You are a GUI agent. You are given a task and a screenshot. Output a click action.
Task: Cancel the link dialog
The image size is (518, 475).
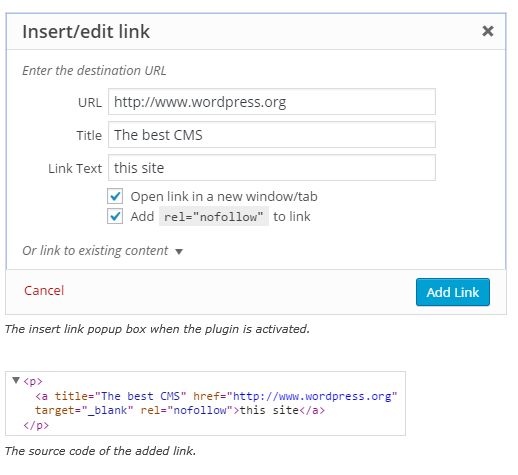[x=44, y=291]
